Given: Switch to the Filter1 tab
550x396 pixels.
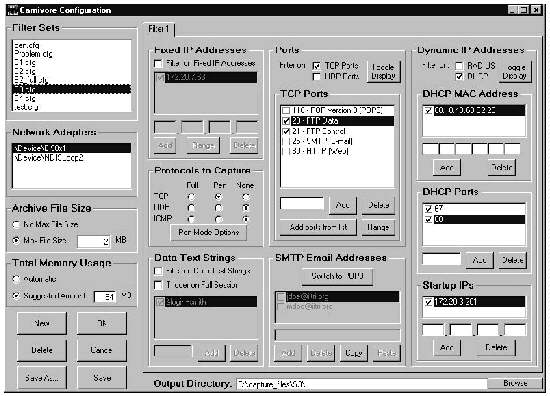Looking at the screenshot, I should coord(159,29).
